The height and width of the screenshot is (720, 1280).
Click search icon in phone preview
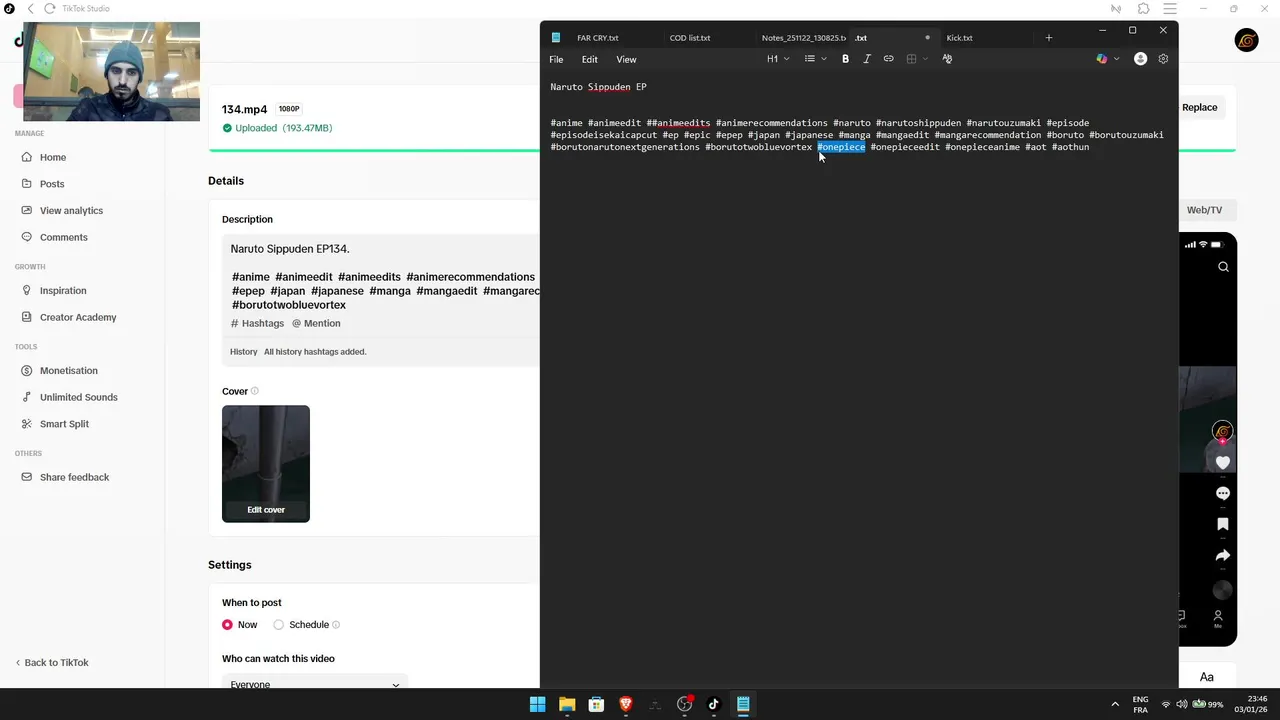(x=1223, y=267)
